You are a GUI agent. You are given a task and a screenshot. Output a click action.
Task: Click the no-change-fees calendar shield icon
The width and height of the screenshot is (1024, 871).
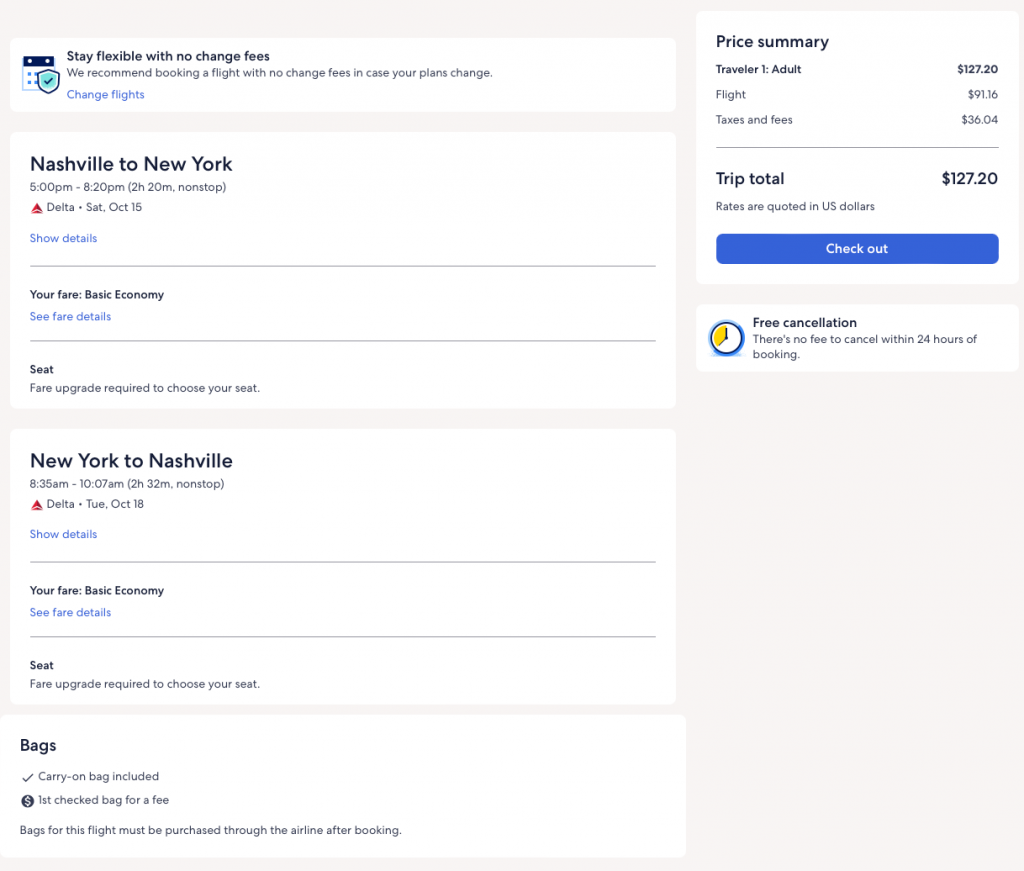pyautogui.click(x=41, y=74)
